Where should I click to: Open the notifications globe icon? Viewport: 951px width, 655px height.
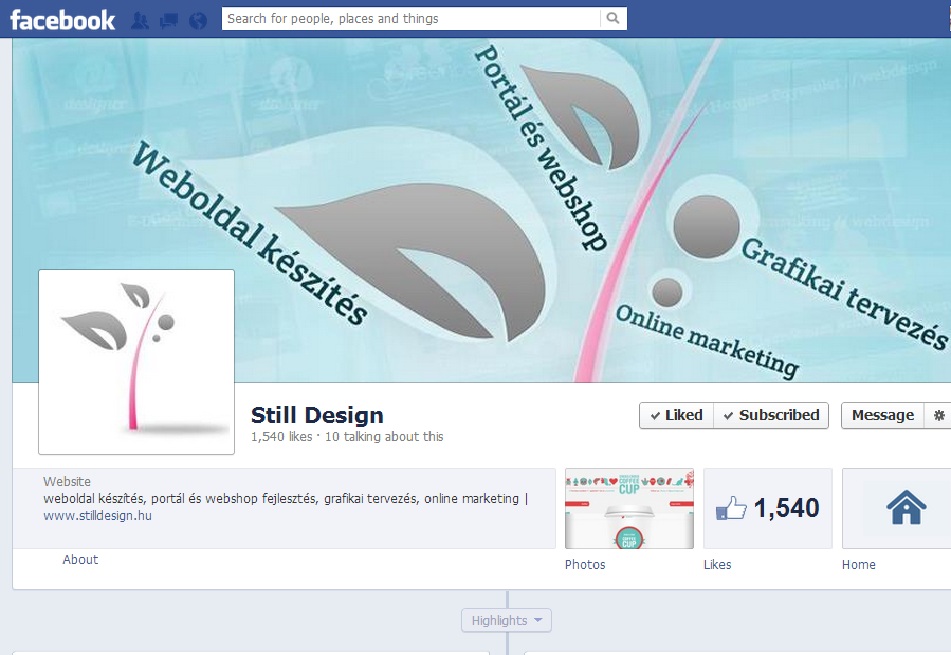[x=198, y=19]
